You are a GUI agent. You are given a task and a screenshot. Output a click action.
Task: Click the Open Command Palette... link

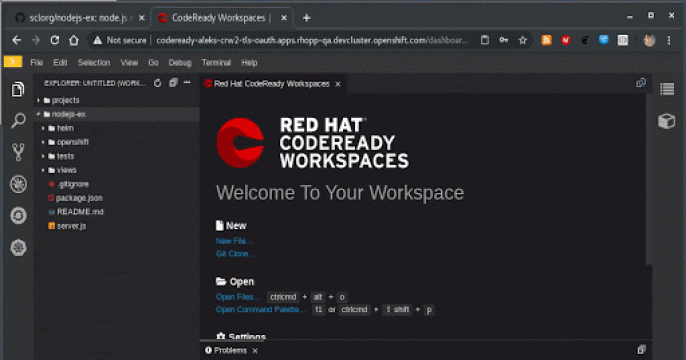click(x=261, y=310)
